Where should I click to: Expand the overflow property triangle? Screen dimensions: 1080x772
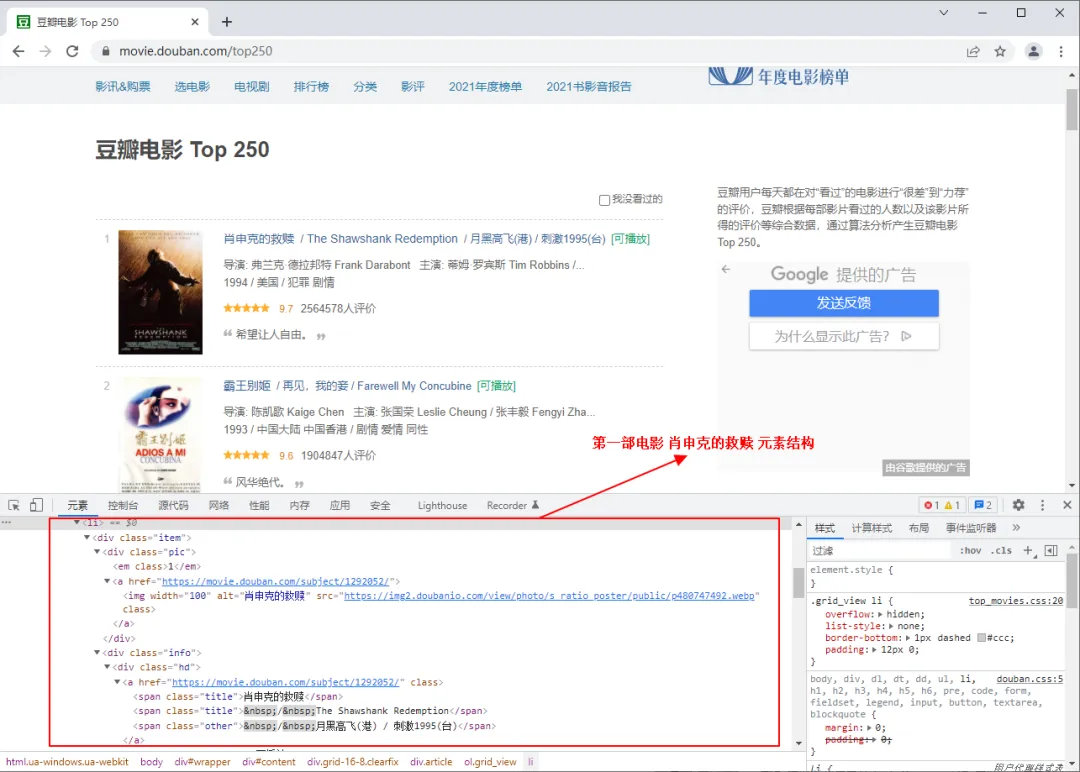[880, 614]
